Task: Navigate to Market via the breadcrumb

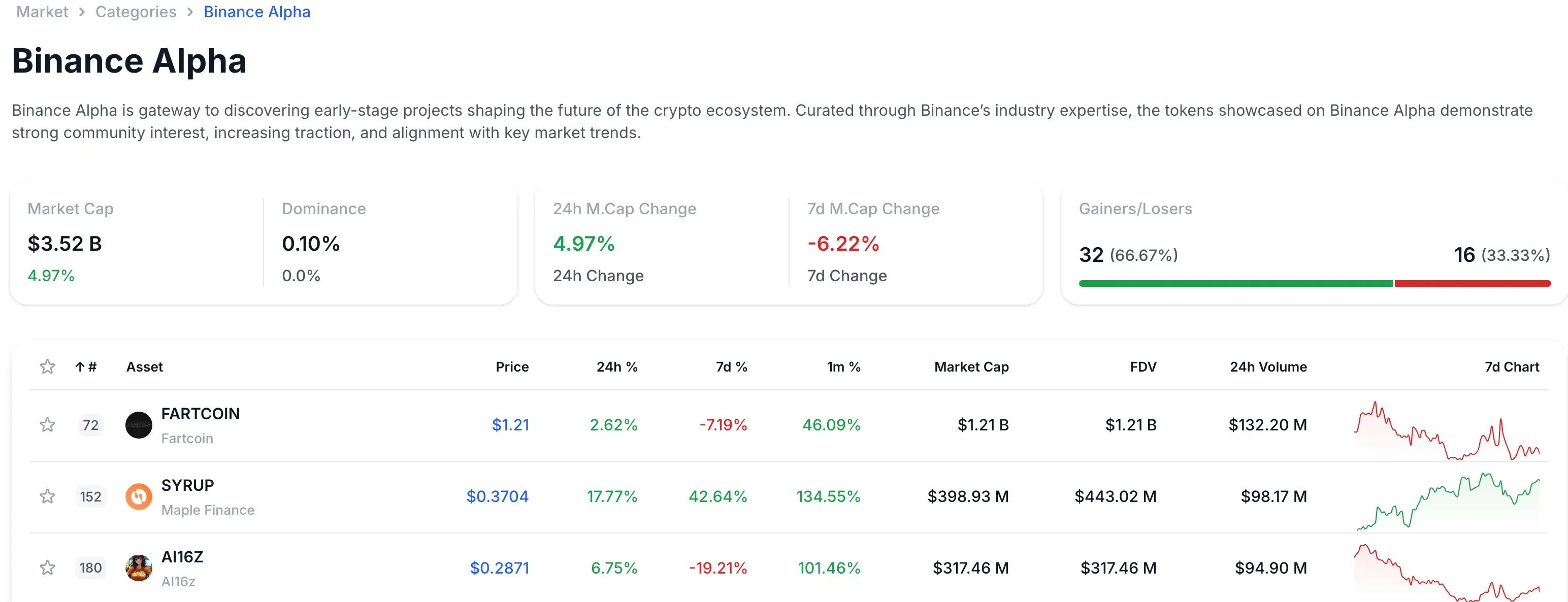Action: pyautogui.click(x=42, y=12)
